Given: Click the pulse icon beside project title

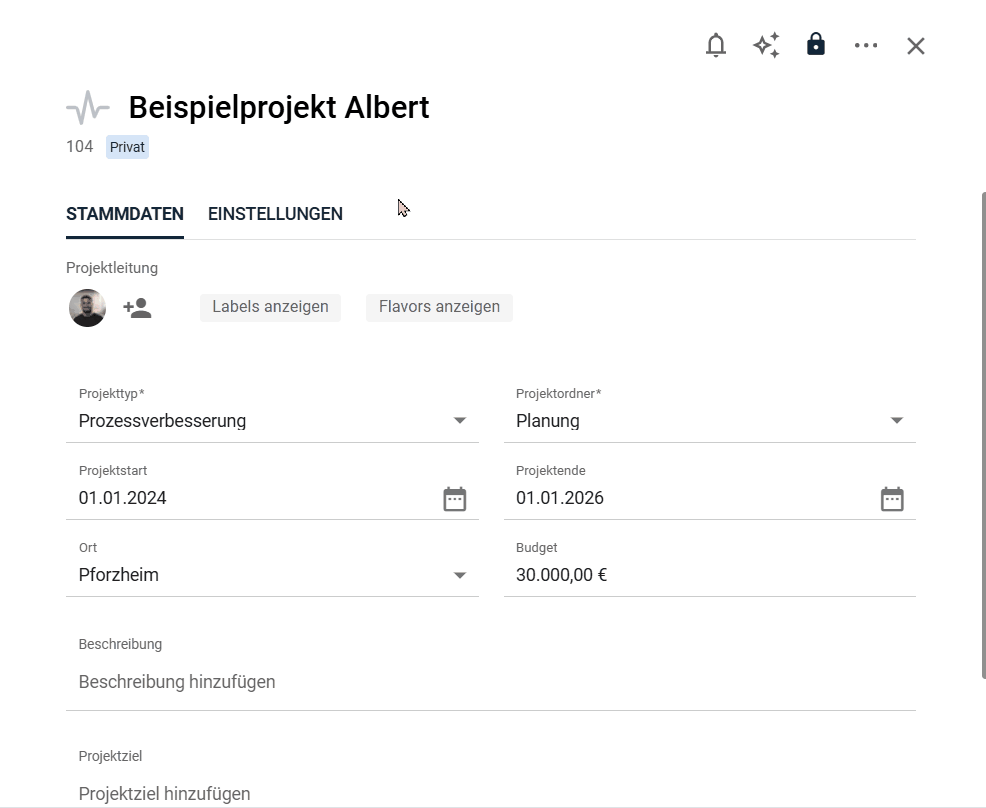Looking at the screenshot, I should click(88, 107).
